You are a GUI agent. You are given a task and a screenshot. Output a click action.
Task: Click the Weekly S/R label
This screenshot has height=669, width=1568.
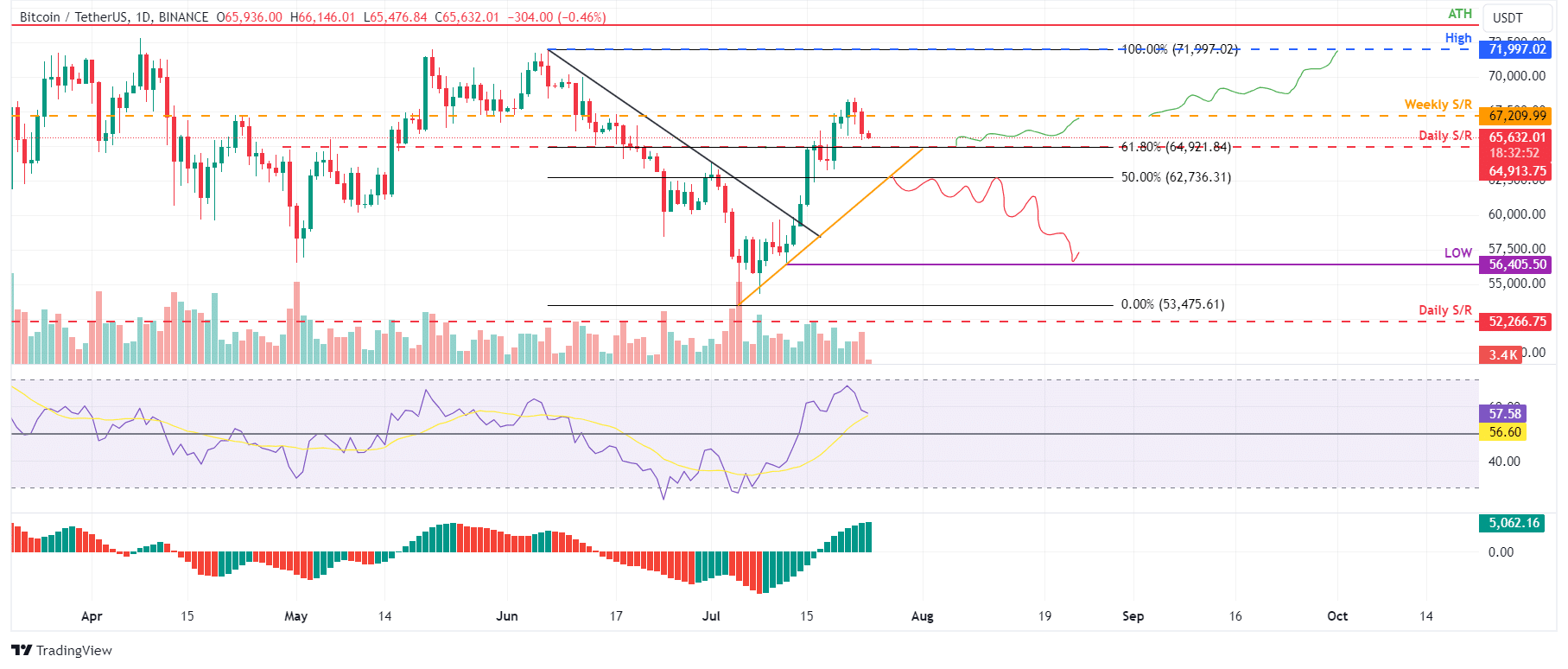pyautogui.click(x=1438, y=105)
